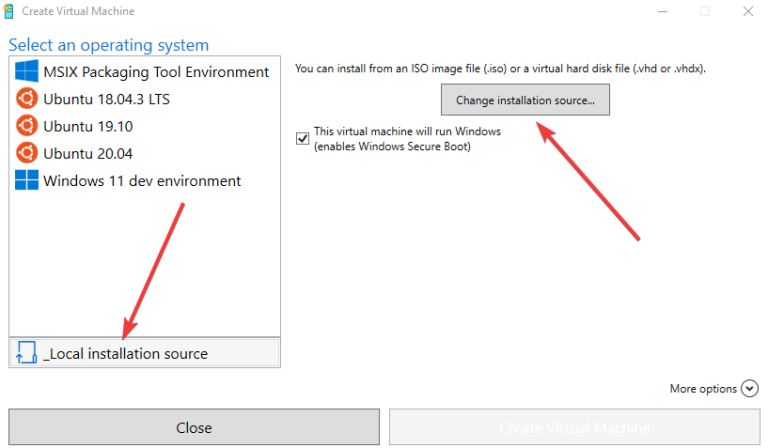Expand More options chevron

point(749,388)
